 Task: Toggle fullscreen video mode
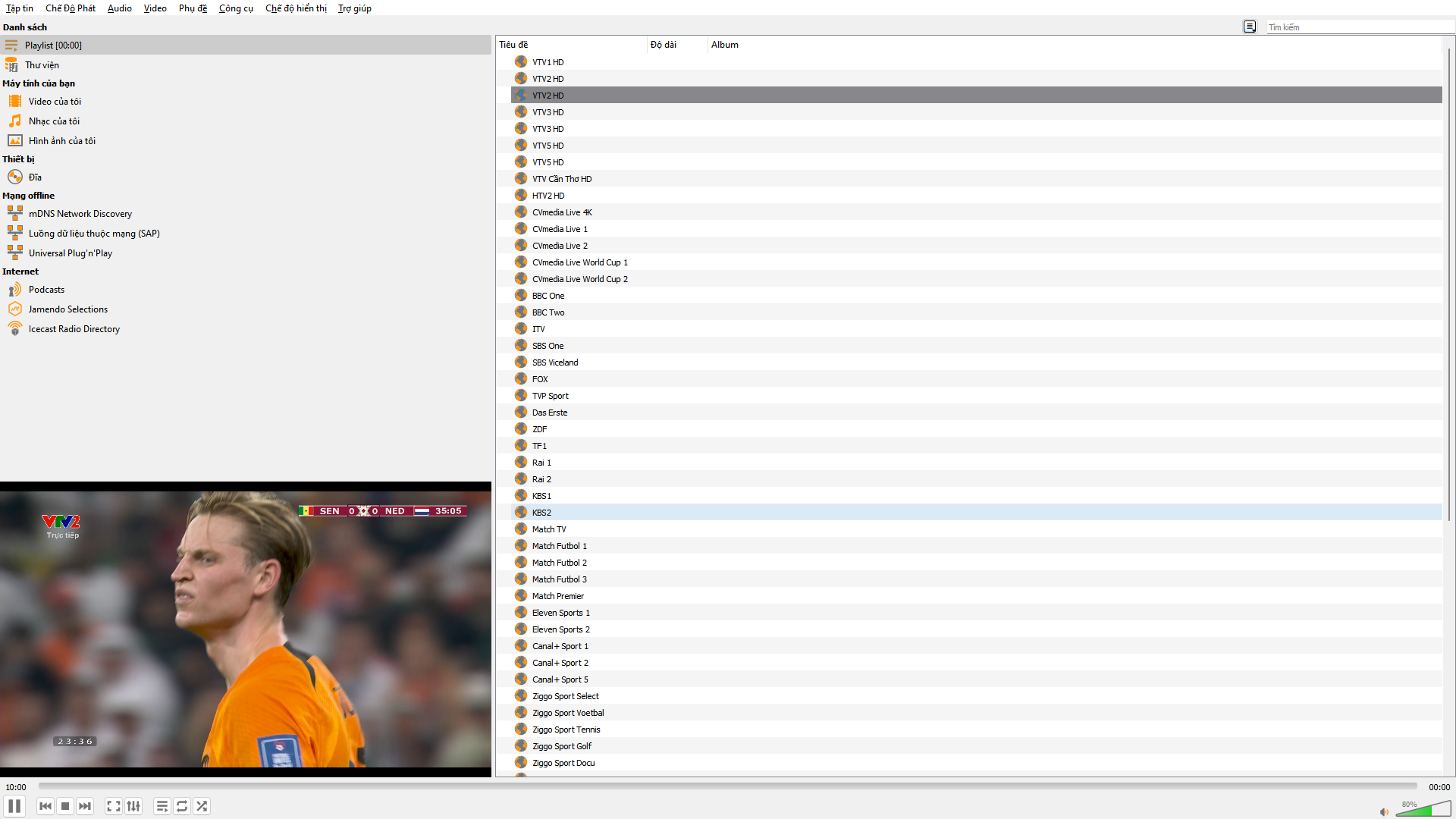114,806
